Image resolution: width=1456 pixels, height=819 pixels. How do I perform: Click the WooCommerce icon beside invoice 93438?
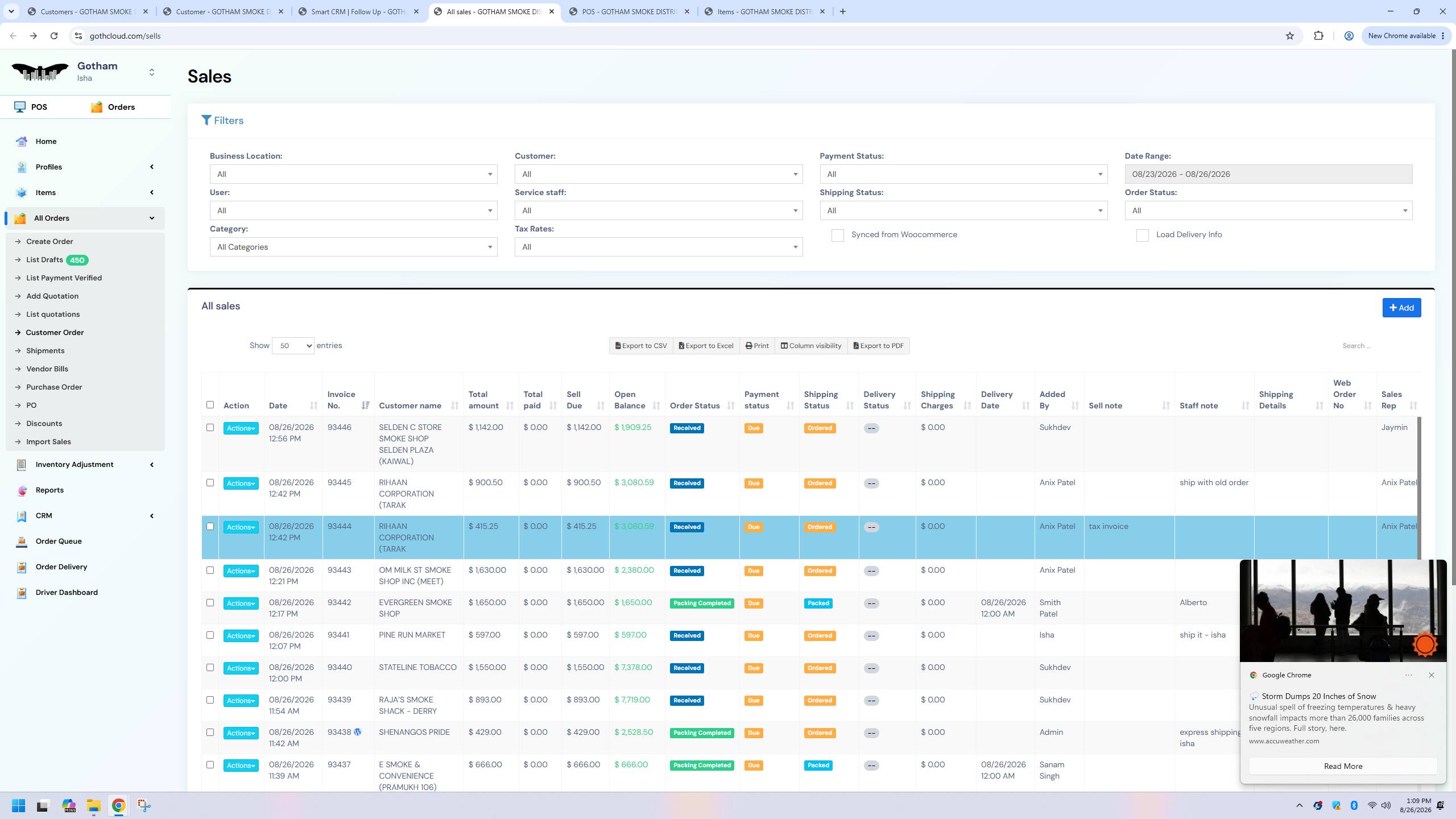358,732
